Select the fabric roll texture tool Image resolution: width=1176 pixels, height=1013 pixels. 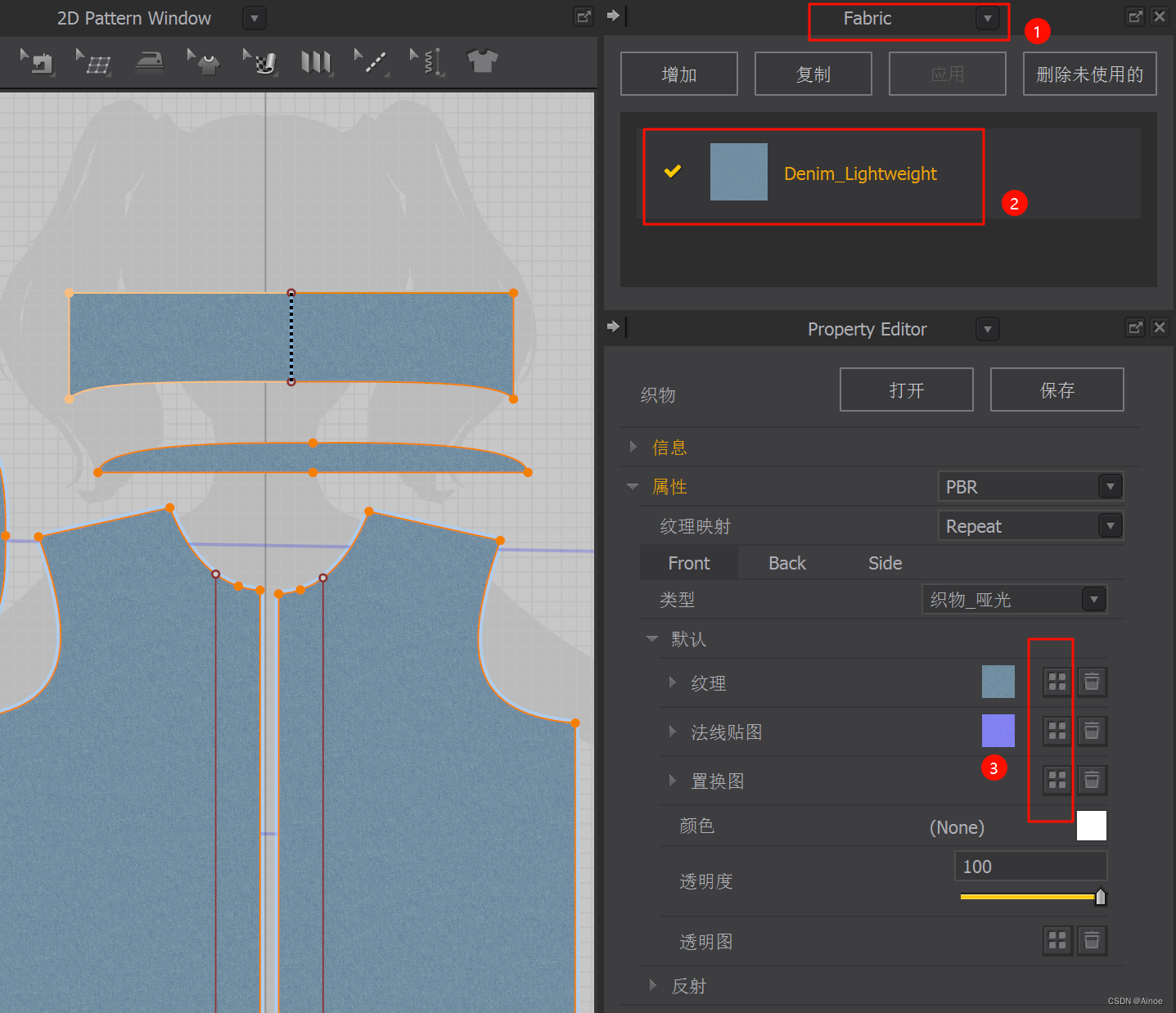click(x=259, y=61)
